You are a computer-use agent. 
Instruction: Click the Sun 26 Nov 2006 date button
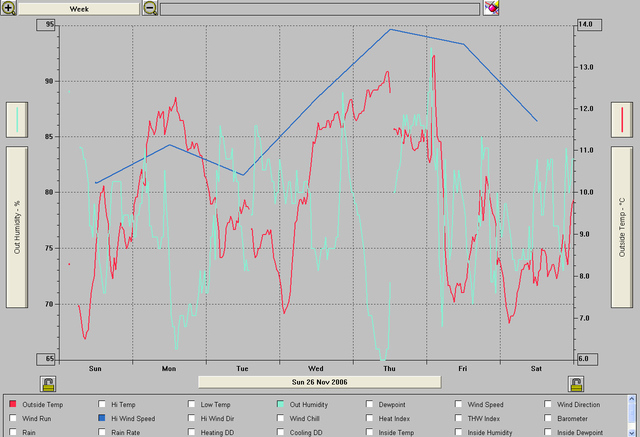[319, 382]
